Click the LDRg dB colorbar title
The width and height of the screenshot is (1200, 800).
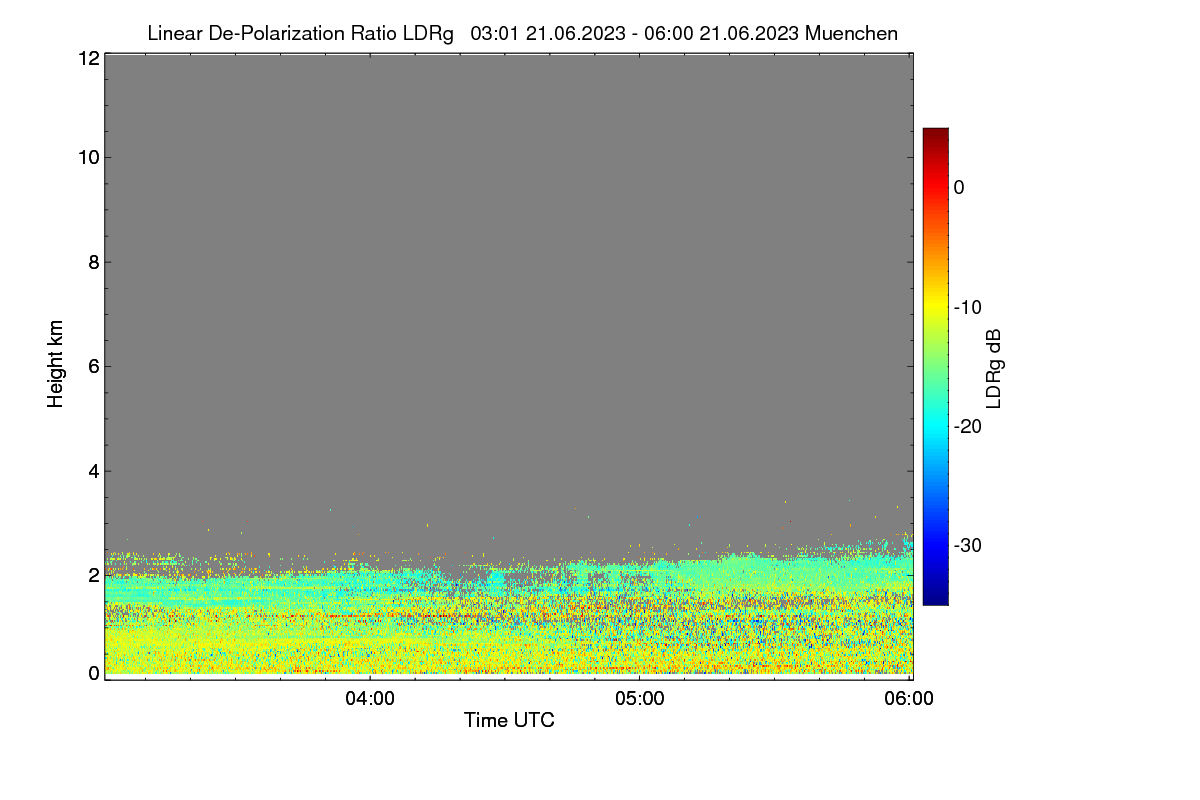[x=993, y=368]
